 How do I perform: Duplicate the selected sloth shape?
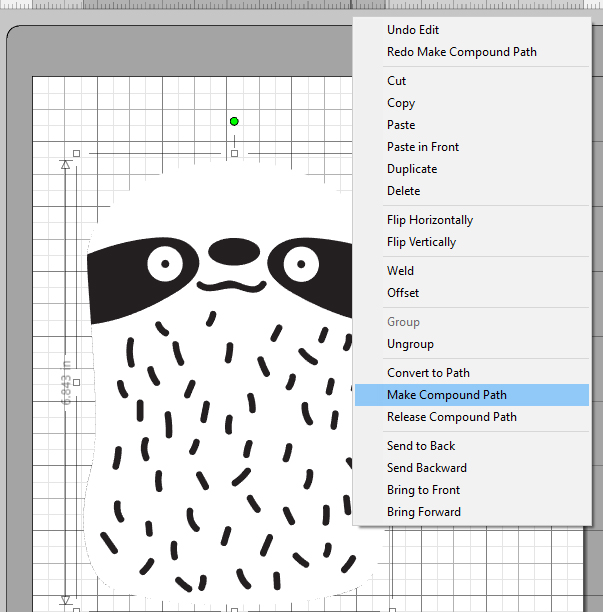pos(412,169)
